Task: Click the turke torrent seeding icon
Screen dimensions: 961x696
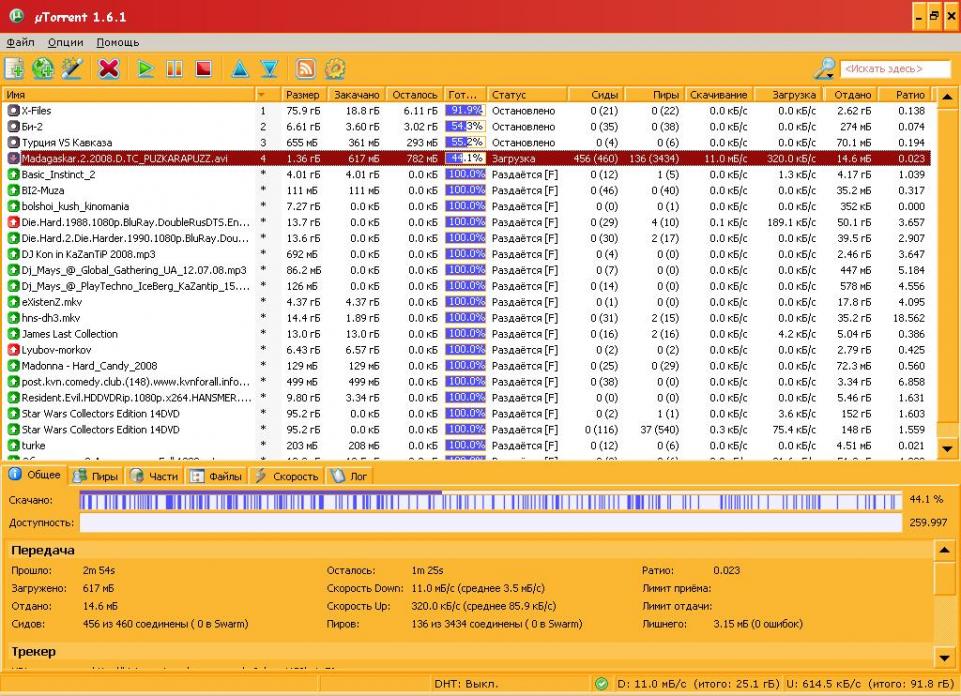Action: point(13,445)
